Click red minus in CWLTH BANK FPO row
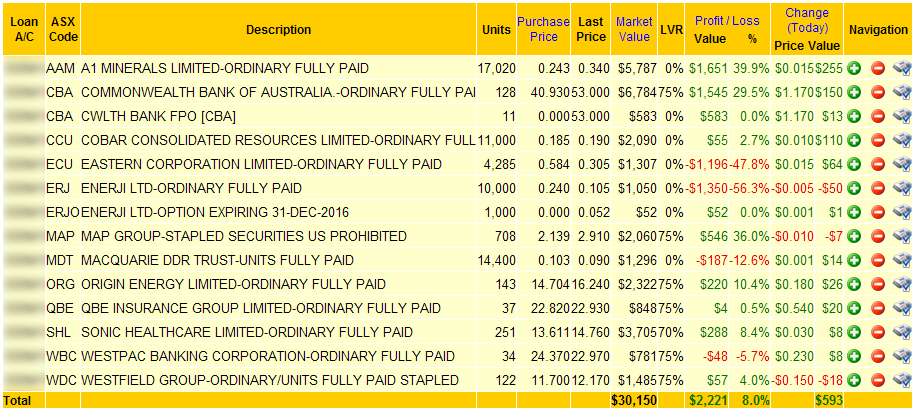 878,116
